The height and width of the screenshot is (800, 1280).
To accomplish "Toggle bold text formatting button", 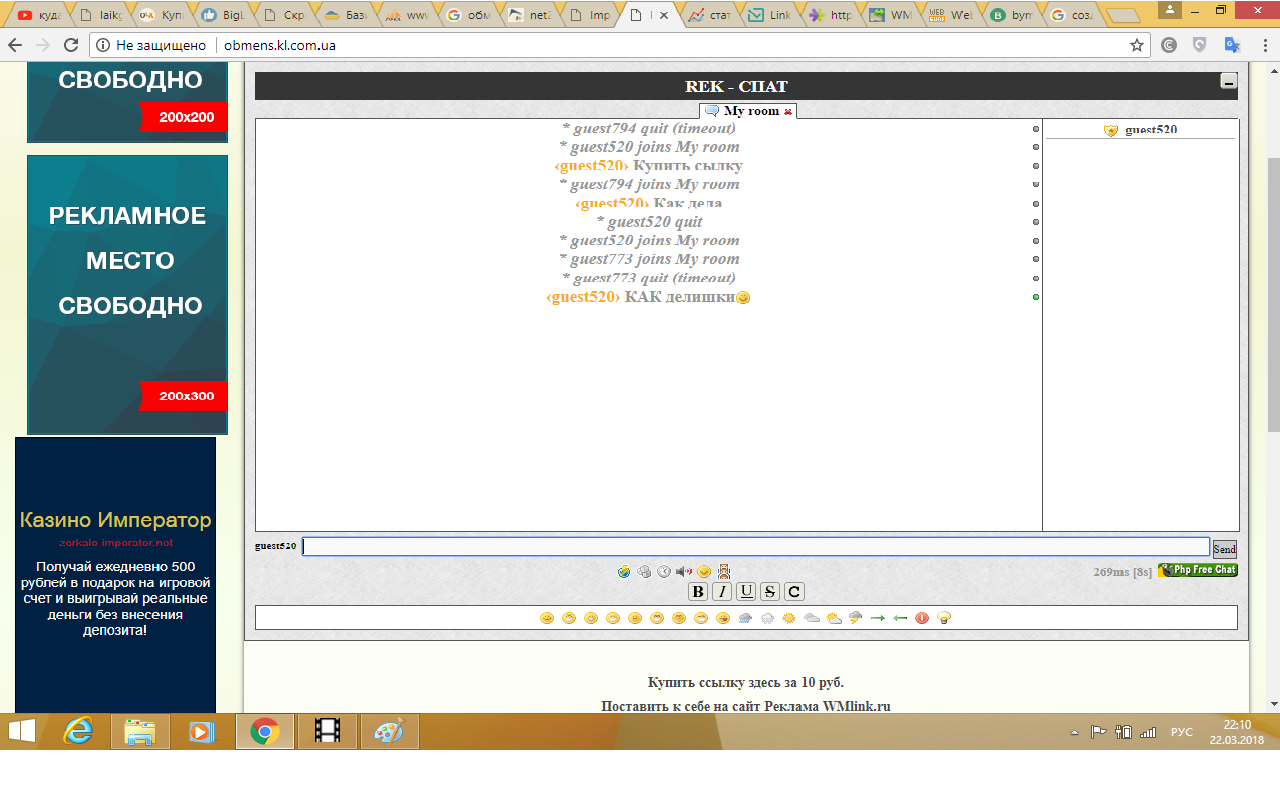I will (698, 591).
